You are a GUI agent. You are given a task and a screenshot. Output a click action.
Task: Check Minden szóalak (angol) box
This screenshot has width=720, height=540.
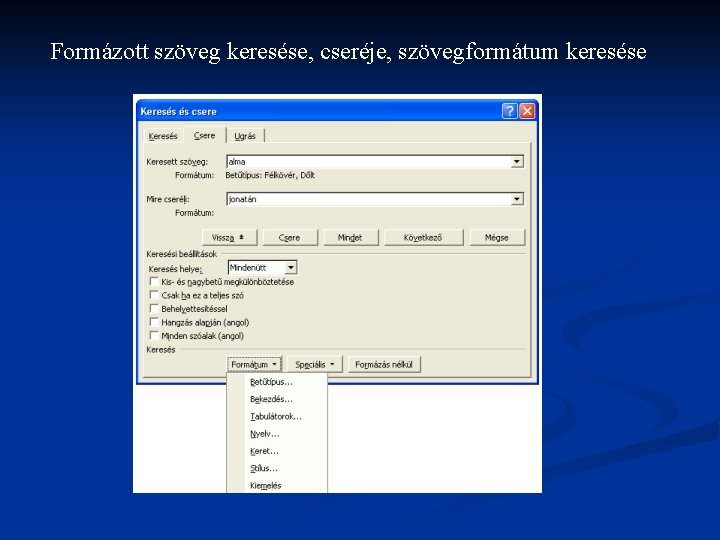click(154, 335)
